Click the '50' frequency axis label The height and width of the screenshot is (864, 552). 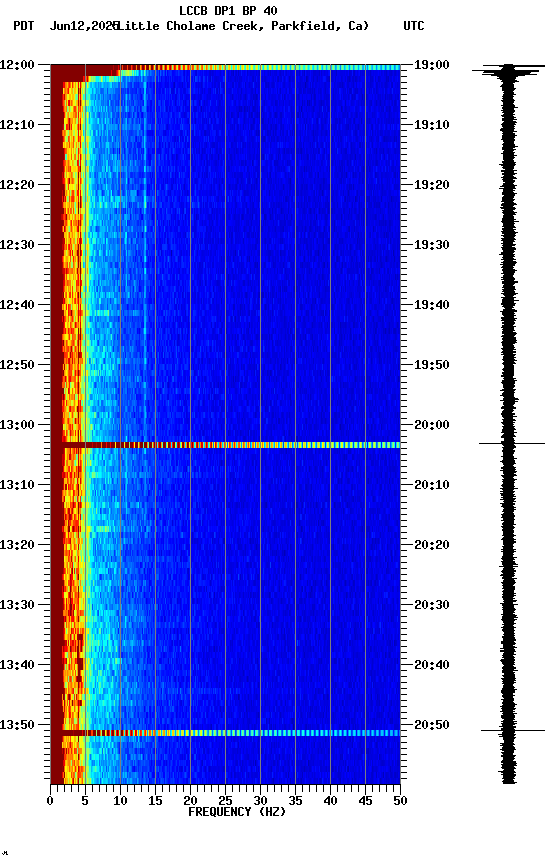[x=400, y=801]
